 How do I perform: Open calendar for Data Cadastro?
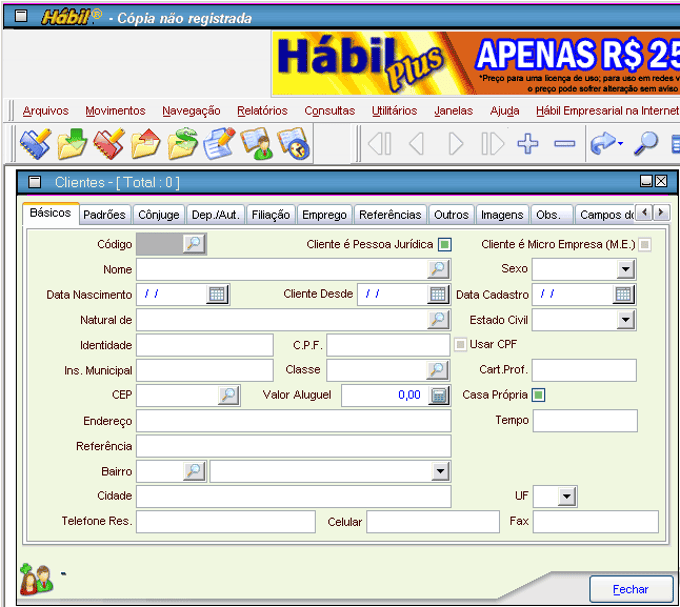(x=624, y=294)
